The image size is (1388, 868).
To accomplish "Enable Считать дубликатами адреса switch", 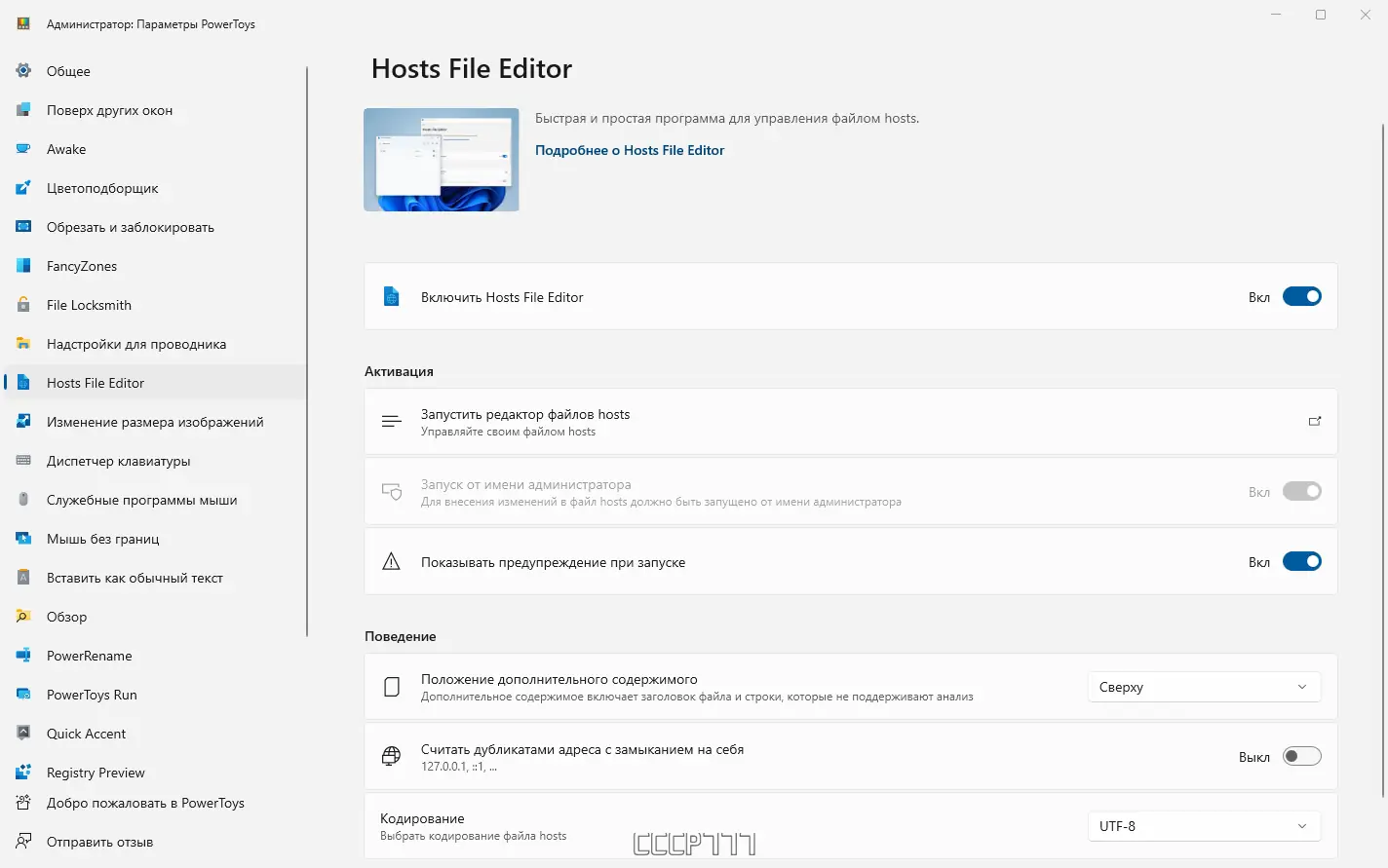I will point(1301,756).
